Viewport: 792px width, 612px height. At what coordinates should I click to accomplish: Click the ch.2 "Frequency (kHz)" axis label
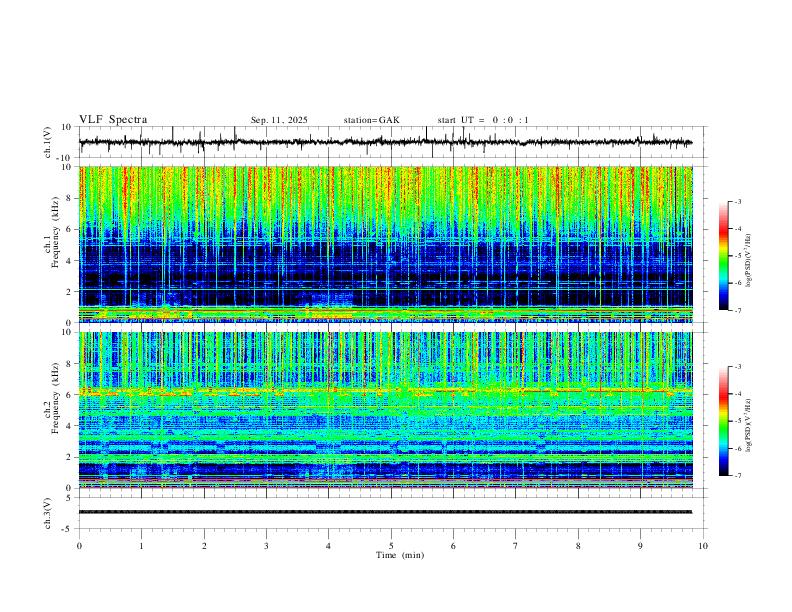click(x=55, y=398)
